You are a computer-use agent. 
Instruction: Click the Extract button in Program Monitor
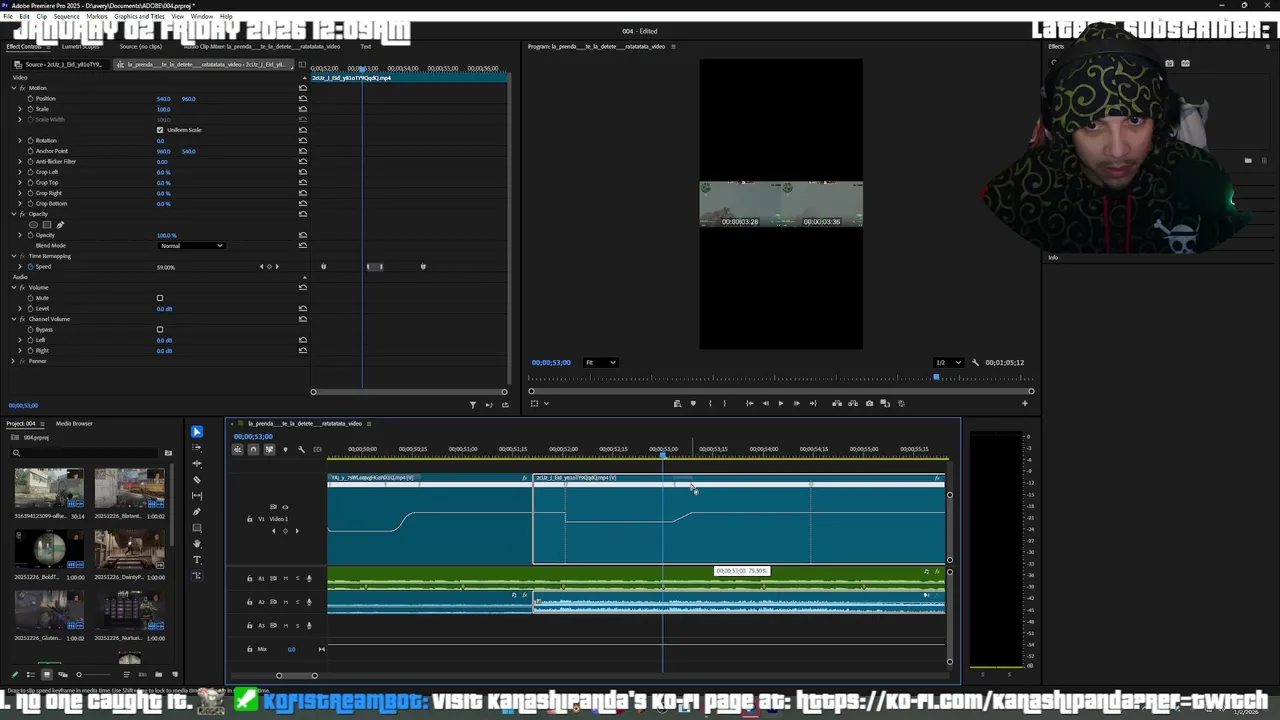[853, 403]
